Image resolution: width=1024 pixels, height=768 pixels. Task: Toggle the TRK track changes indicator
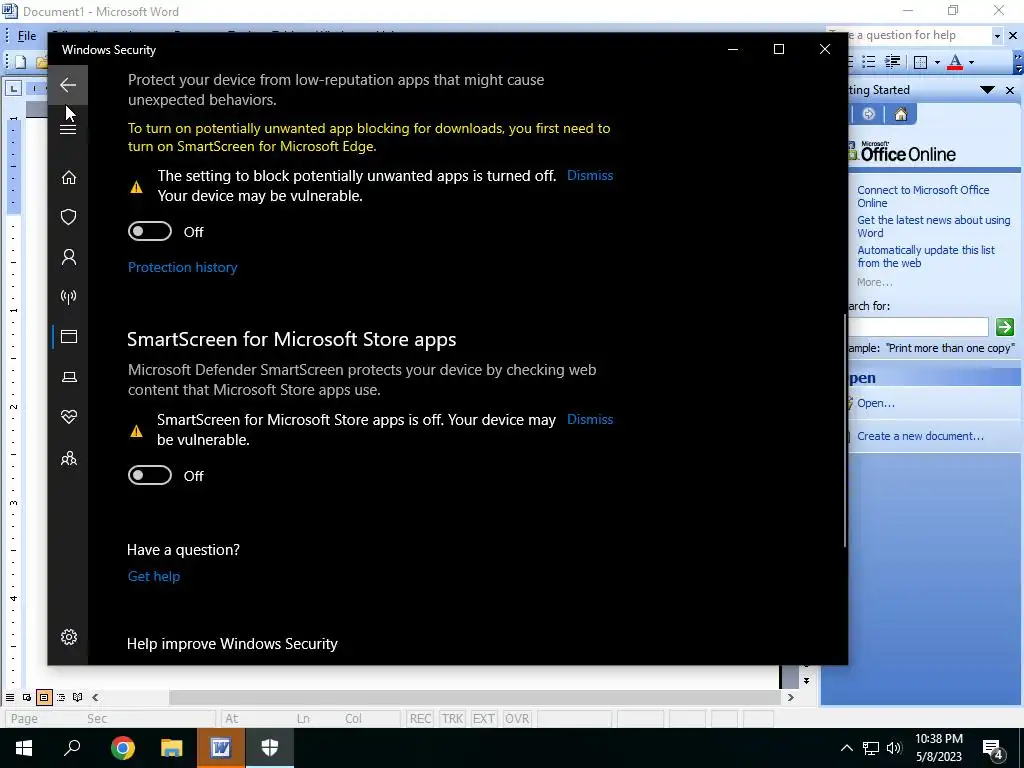click(452, 718)
